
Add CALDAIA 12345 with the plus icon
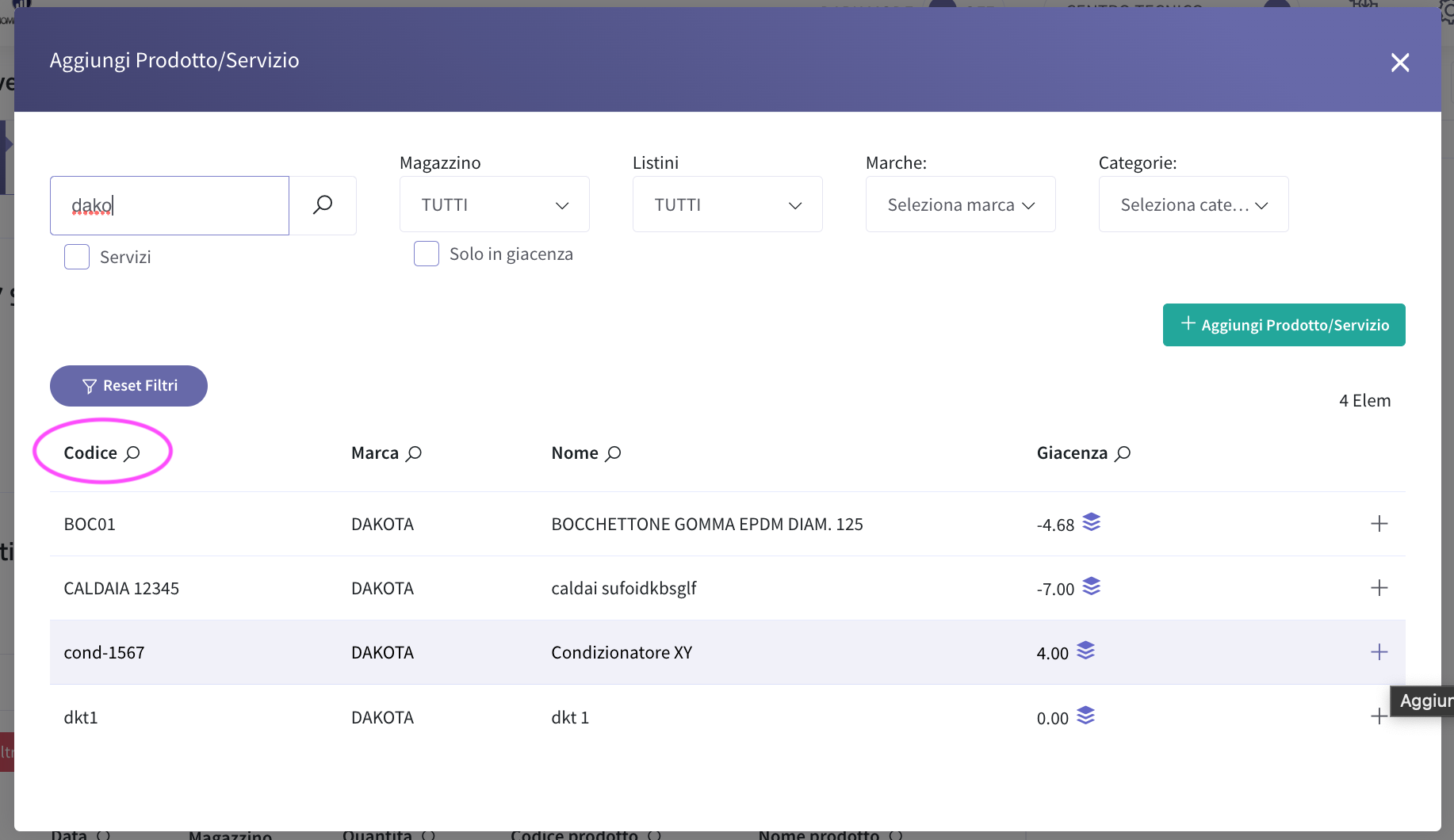point(1379,588)
